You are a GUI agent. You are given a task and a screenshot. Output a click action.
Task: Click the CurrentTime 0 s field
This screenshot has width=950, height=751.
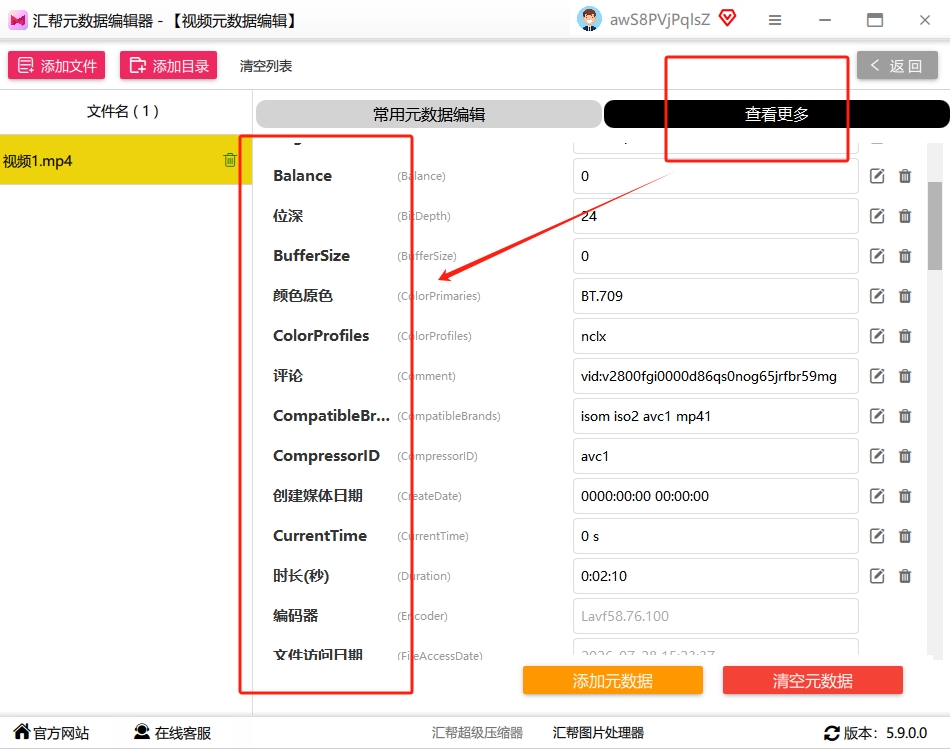[x=716, y=536]
